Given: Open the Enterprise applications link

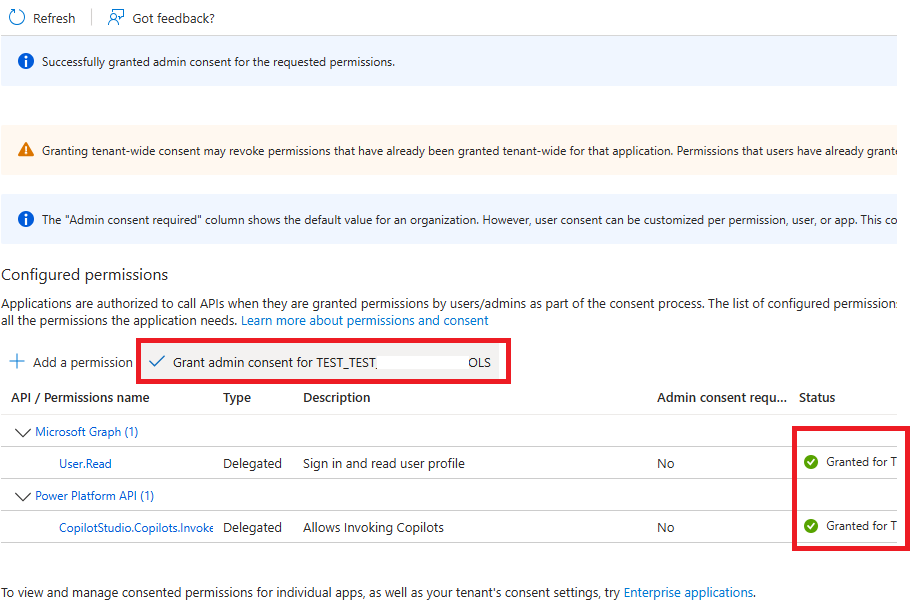Looking at the screenshot, I should (688, 593).
